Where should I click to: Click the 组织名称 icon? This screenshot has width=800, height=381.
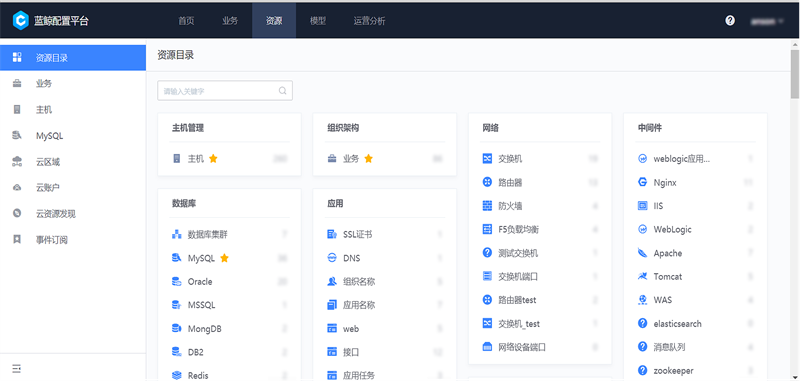[x=332, y=282]
